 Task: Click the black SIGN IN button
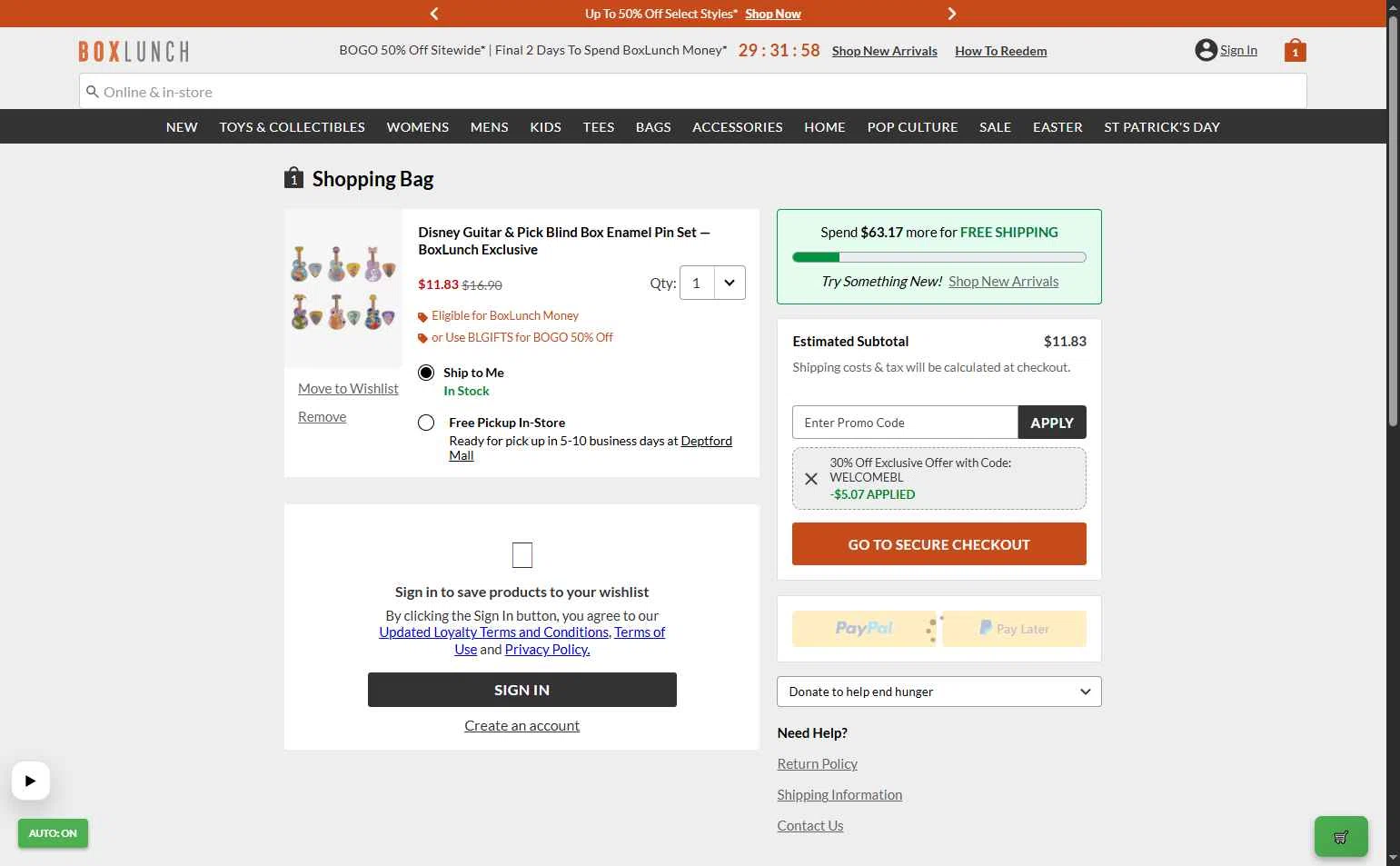coord(522,690)
